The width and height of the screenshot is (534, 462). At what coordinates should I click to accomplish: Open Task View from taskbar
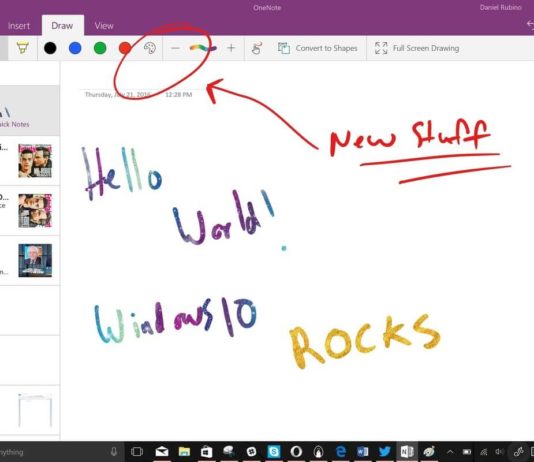coord(137,452)
